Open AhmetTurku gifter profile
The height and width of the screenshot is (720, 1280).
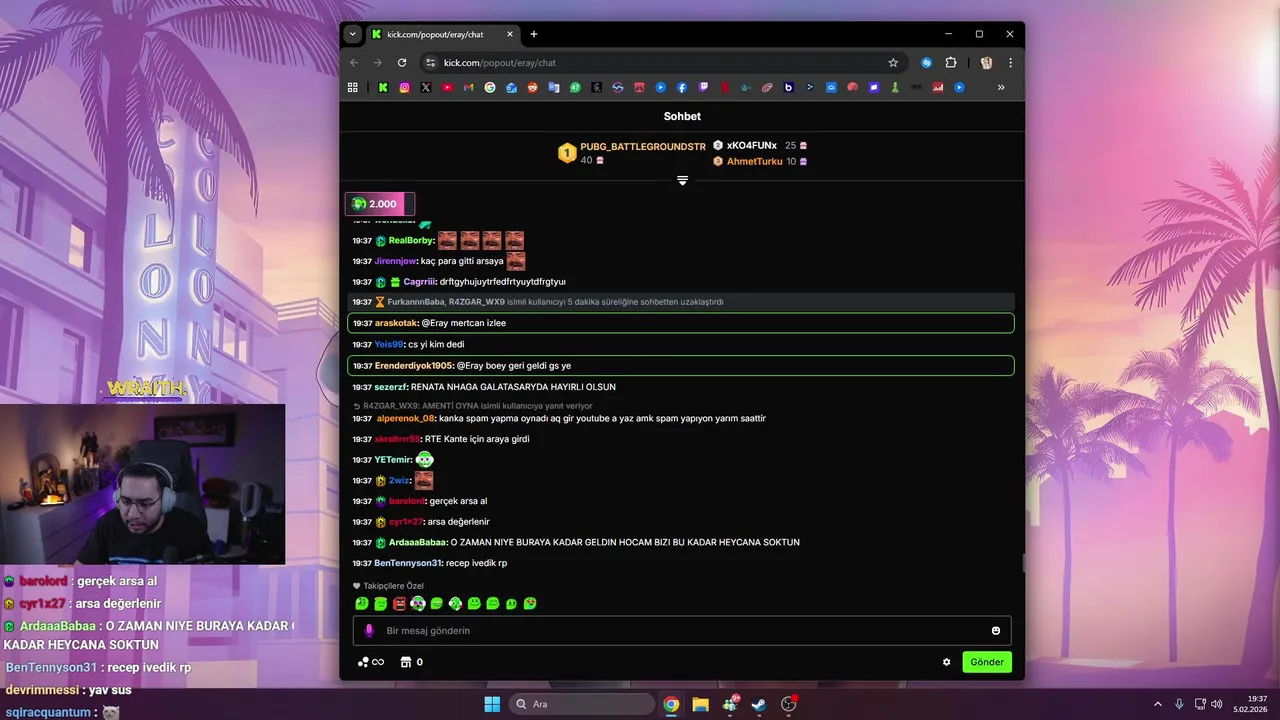click(755, 161)
